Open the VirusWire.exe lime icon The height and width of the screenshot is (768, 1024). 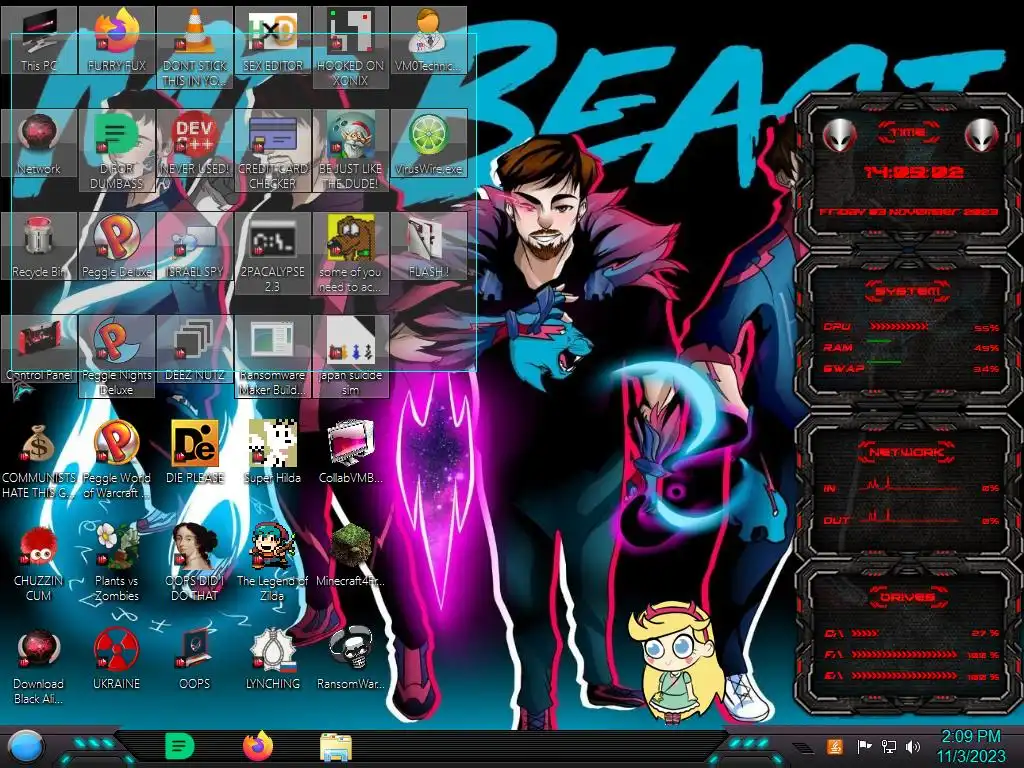428,143
